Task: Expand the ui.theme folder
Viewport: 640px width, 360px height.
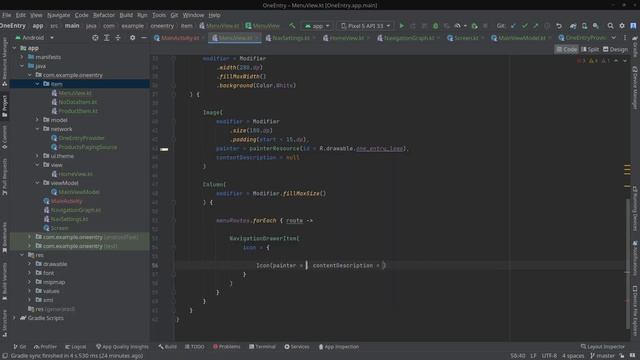Action: [37, 156]
